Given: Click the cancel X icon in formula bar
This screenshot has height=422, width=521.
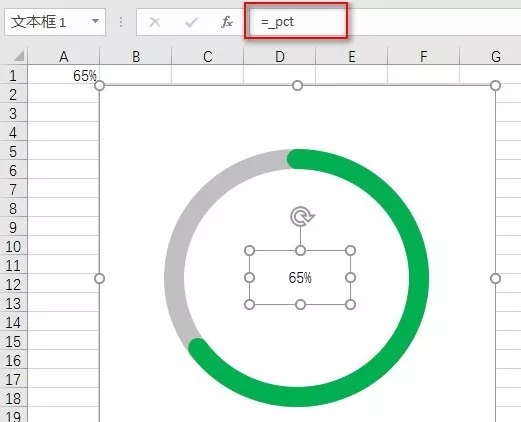Looking at the screenshot, I should tap(155, 22).
